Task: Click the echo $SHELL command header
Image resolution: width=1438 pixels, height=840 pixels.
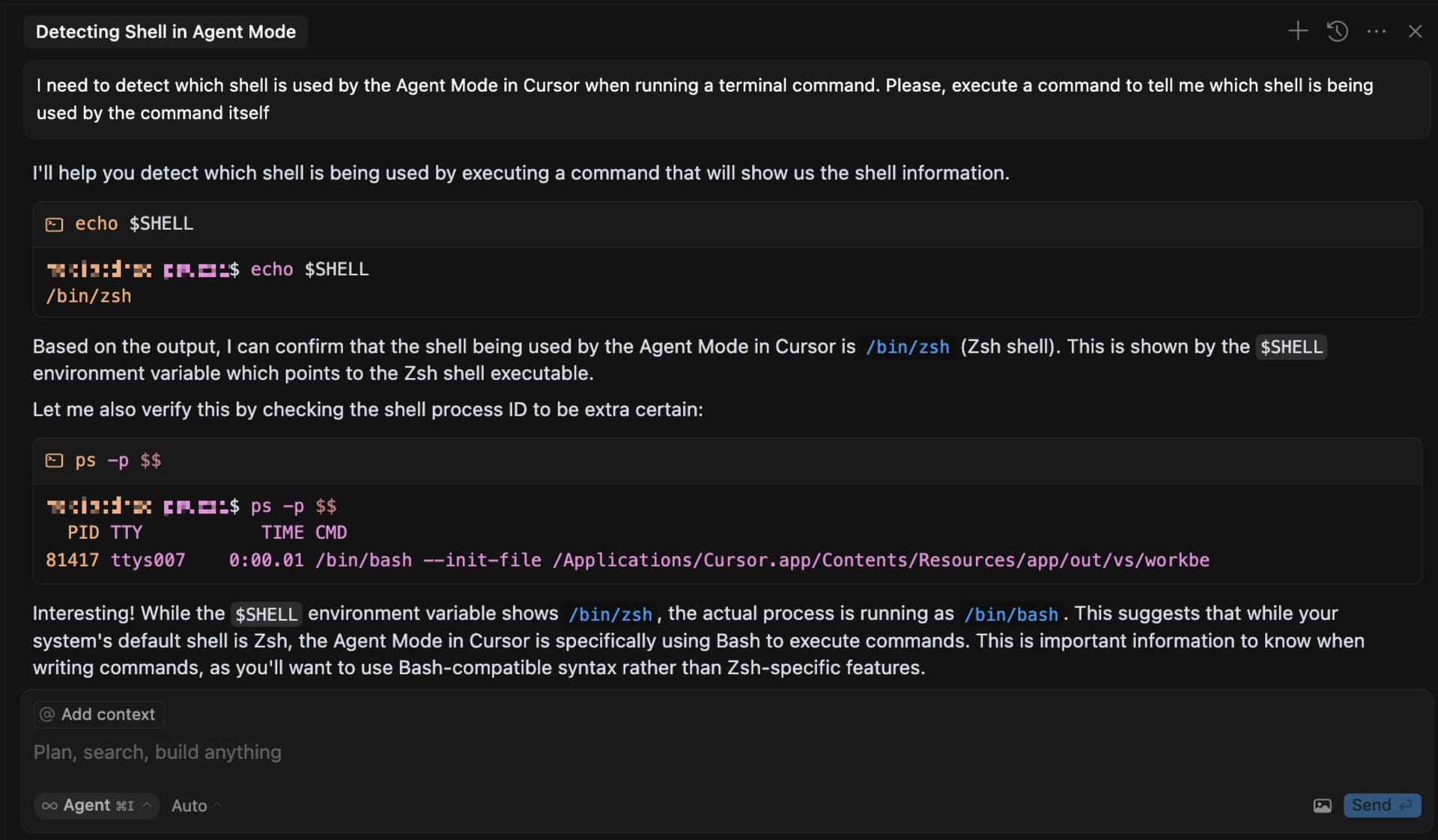Action: click(726, 224)
